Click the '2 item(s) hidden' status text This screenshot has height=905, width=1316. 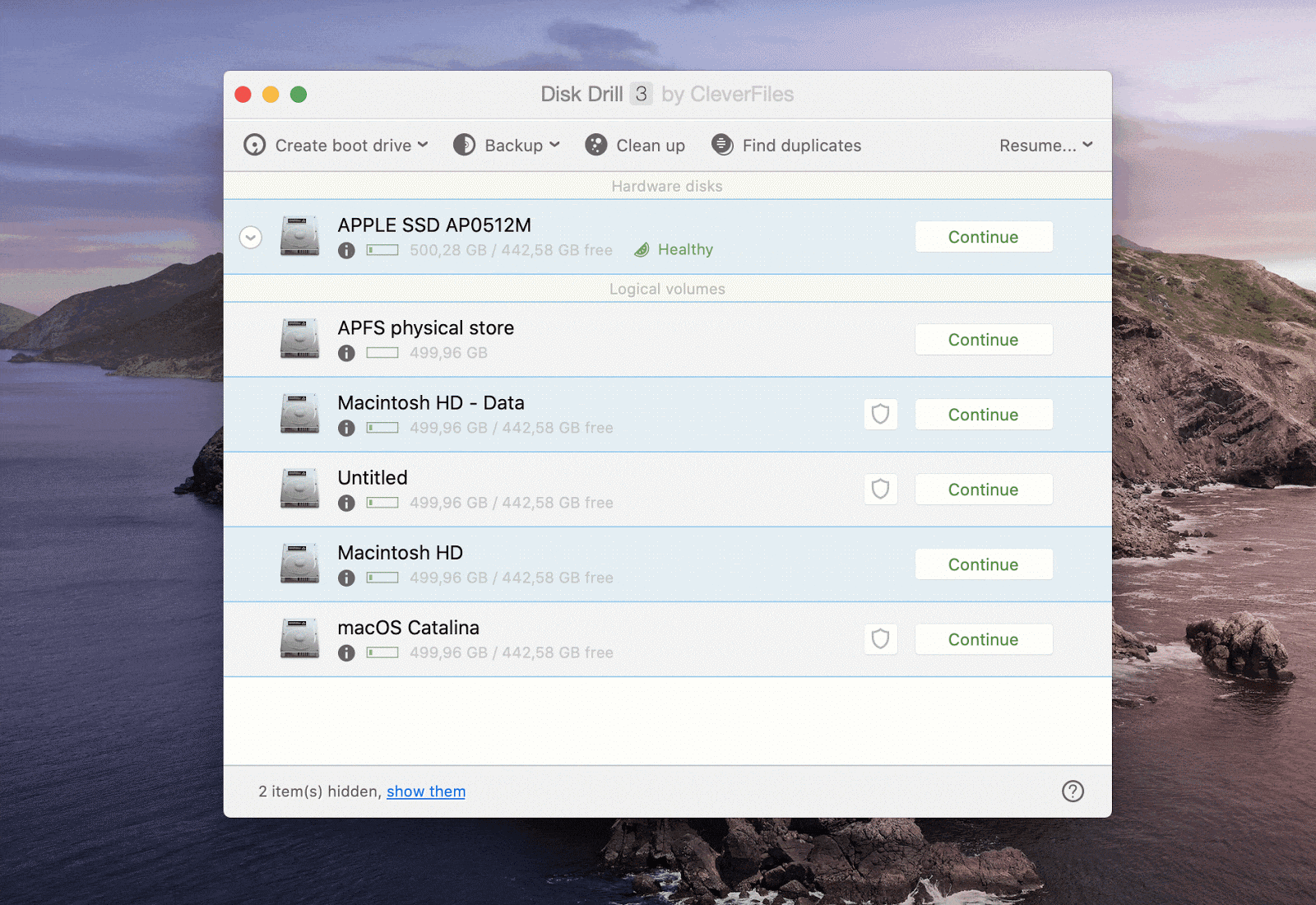click(320, 791)
